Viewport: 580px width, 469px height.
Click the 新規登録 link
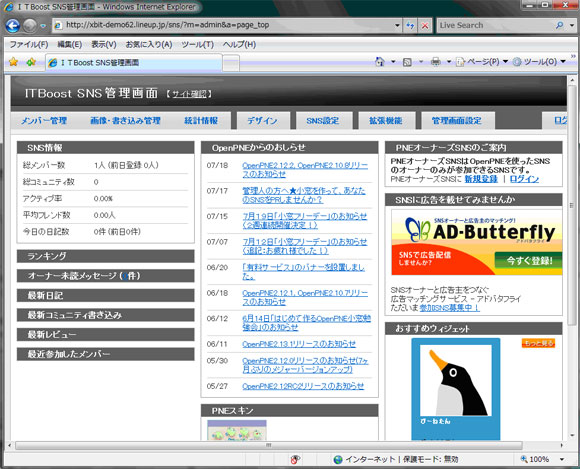tap(481, 179)
